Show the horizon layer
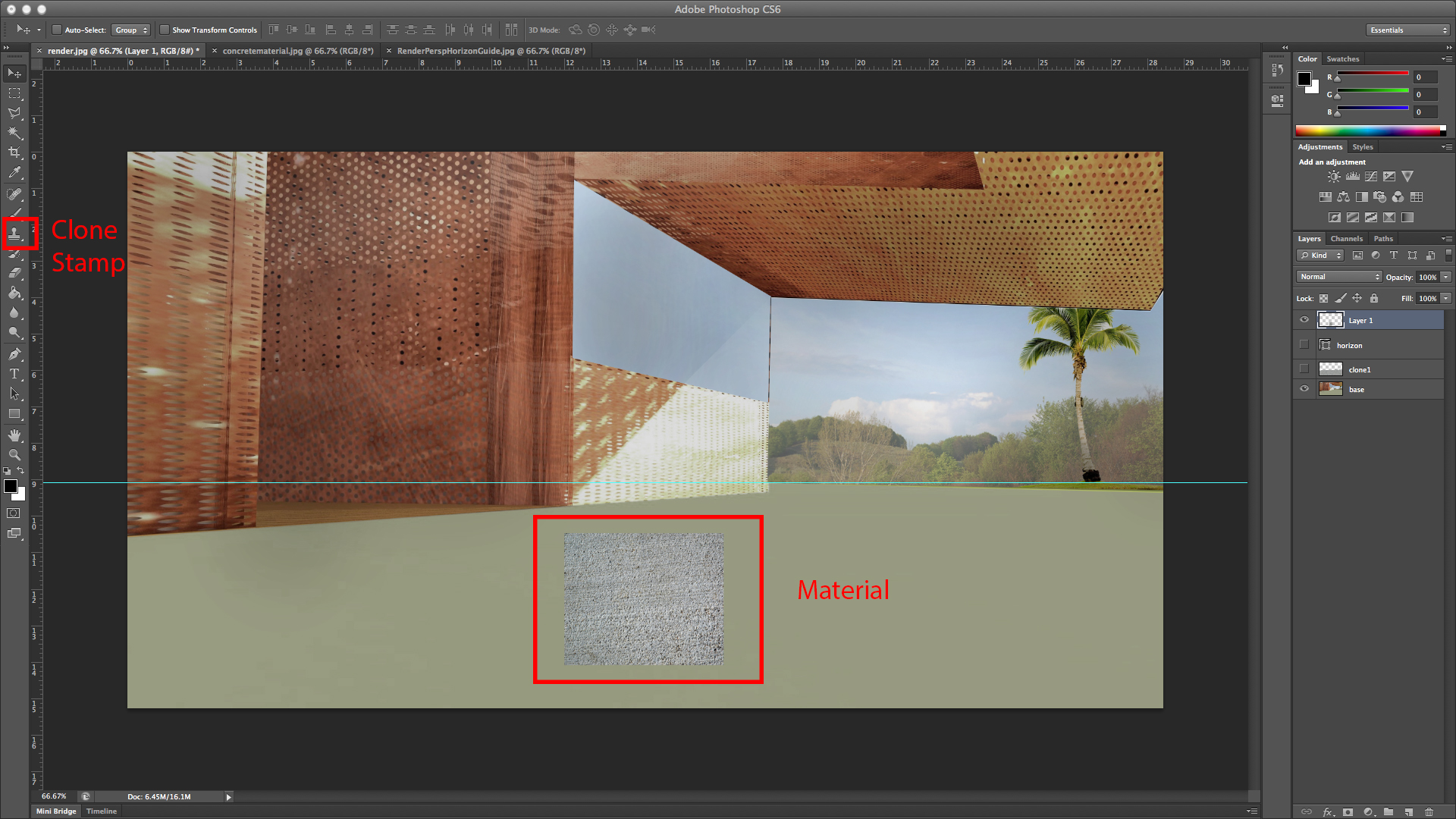Image resolution: width=1456 pixels, height=819 pixels. point(1304,345)
